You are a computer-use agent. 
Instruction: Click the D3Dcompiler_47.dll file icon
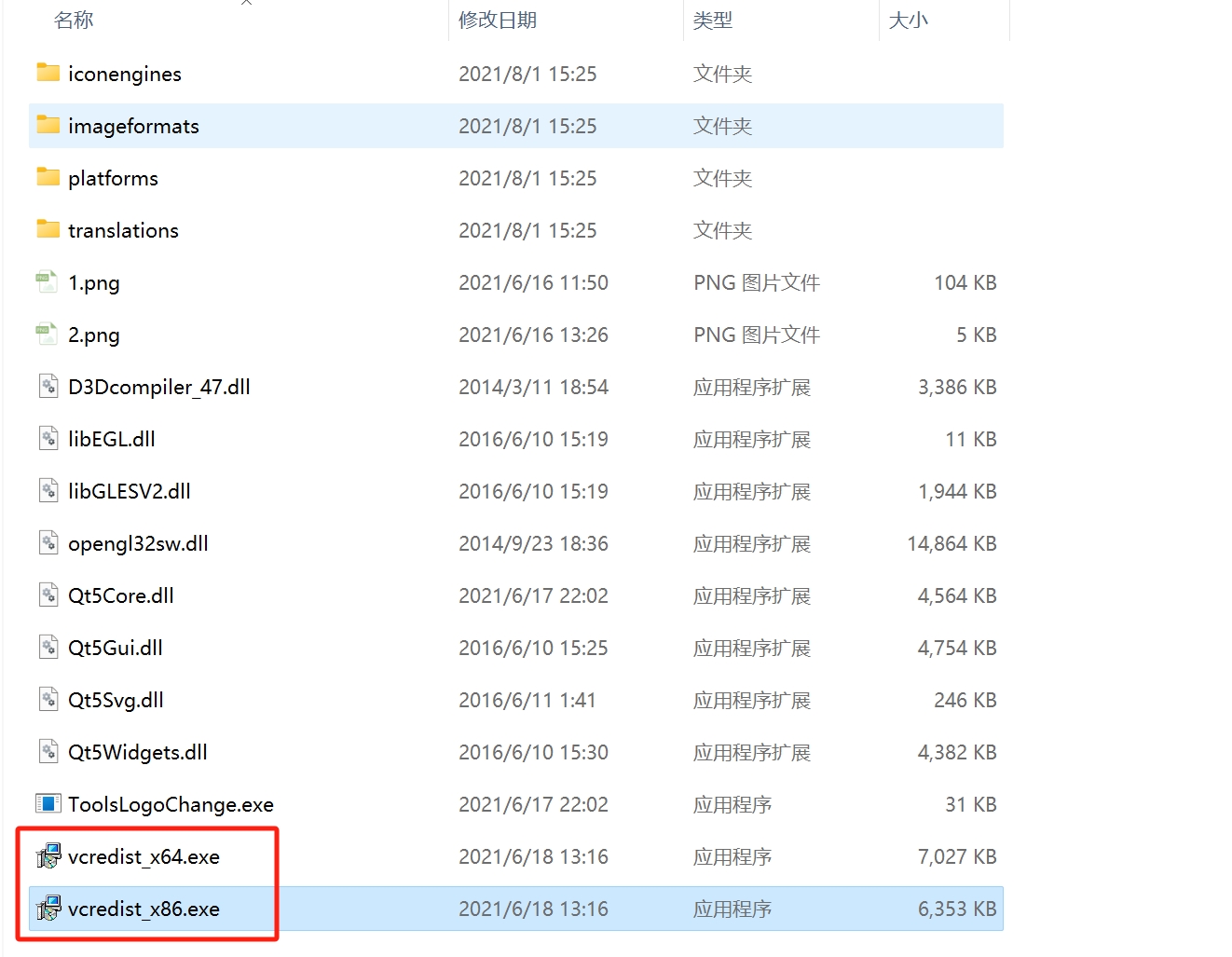pyautogui.click(x=48, y=386)
